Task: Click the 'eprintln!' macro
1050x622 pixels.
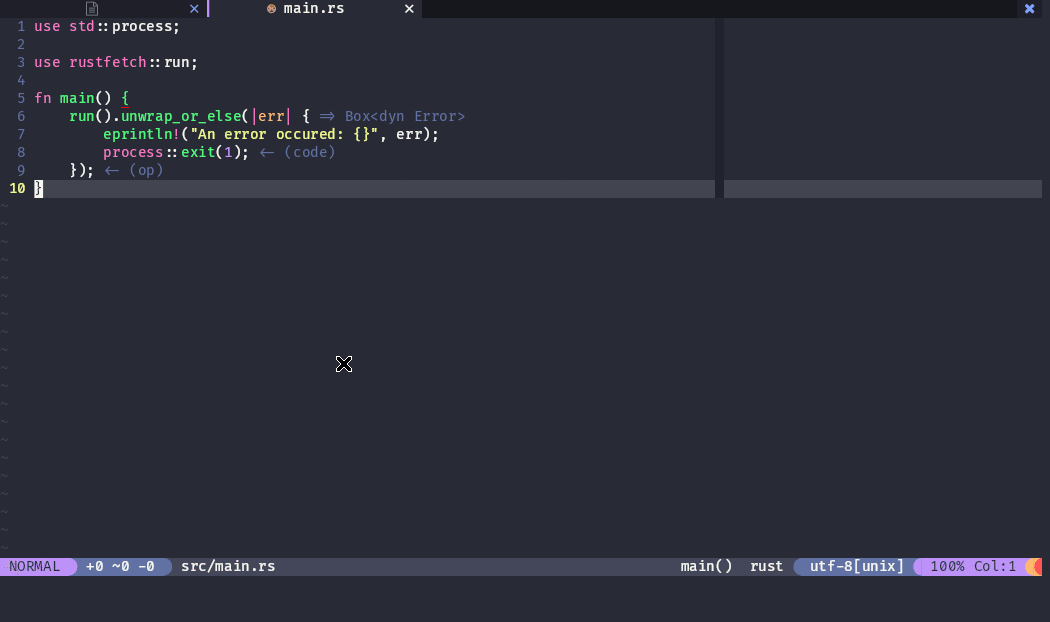Action: 142,135
